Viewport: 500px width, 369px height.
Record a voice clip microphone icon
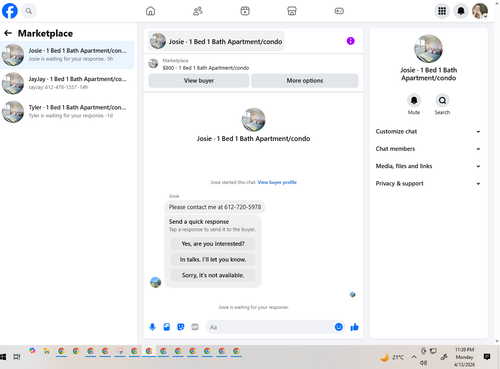152,327
